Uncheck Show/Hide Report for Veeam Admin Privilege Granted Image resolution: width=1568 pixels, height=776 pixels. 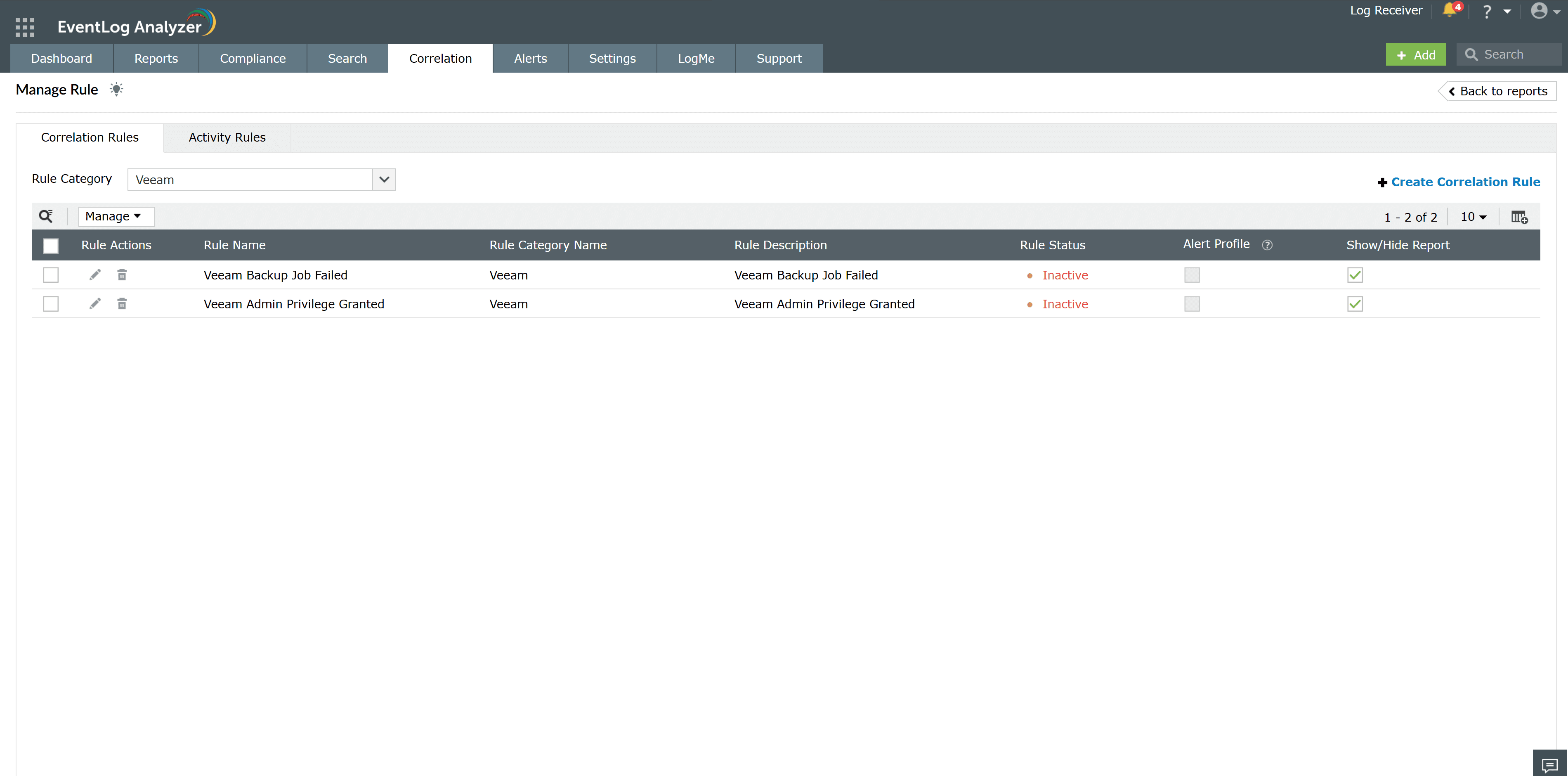(1354, 304)
